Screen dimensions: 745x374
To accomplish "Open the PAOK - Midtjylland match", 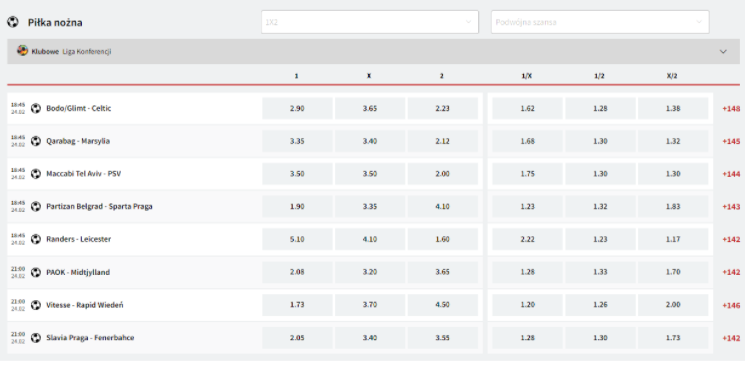I will [78, 272].
